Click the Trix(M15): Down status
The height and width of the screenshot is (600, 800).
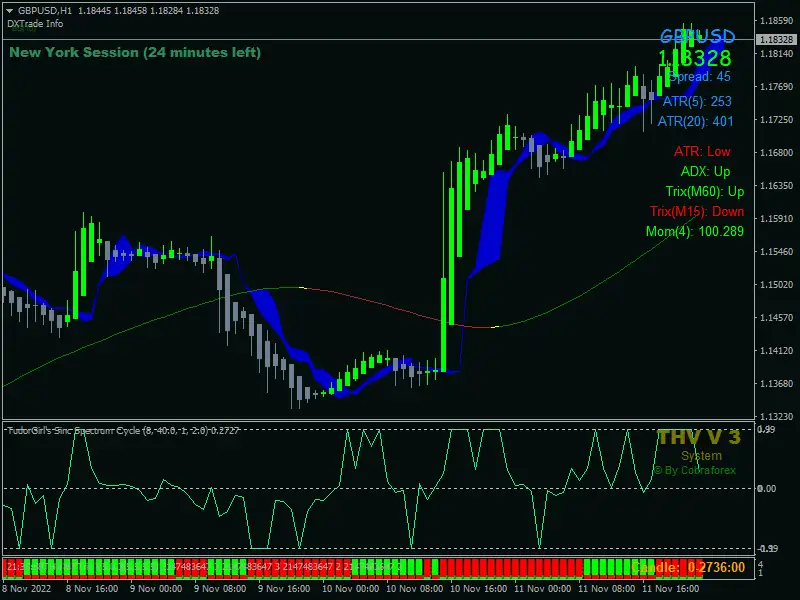point(697,211)
